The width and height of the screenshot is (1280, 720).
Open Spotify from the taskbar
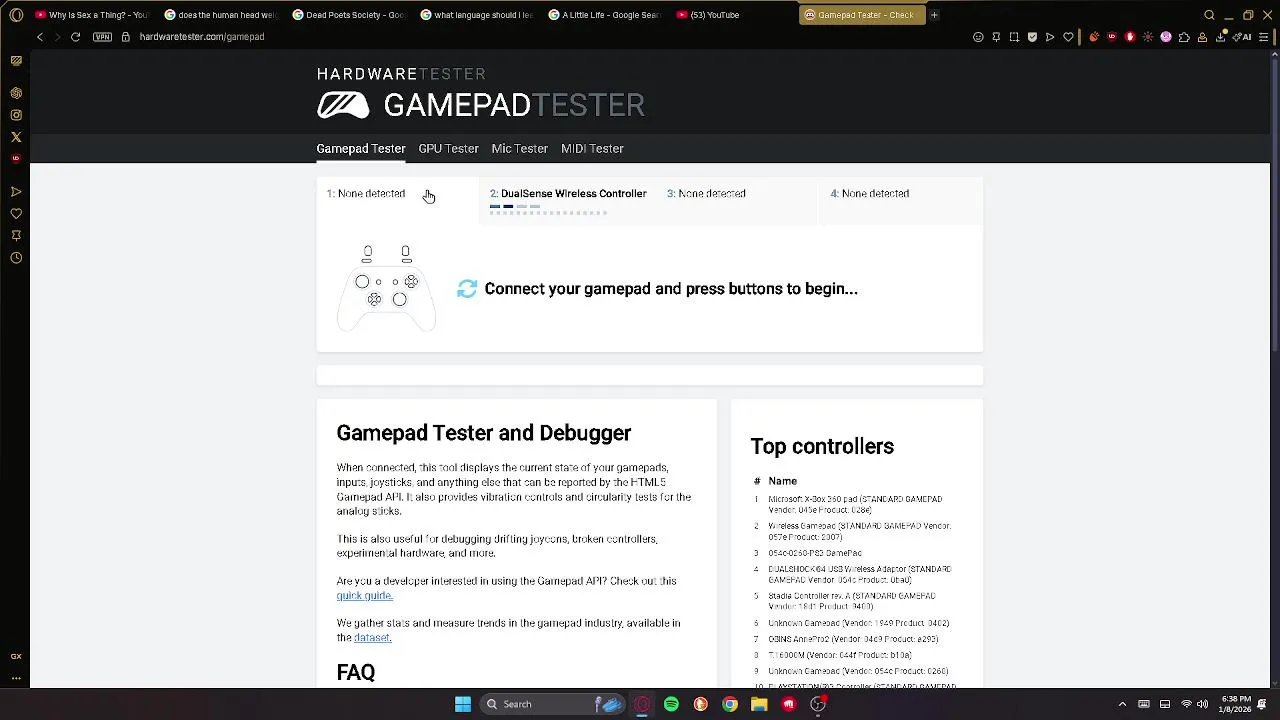[x=671, y=704]
